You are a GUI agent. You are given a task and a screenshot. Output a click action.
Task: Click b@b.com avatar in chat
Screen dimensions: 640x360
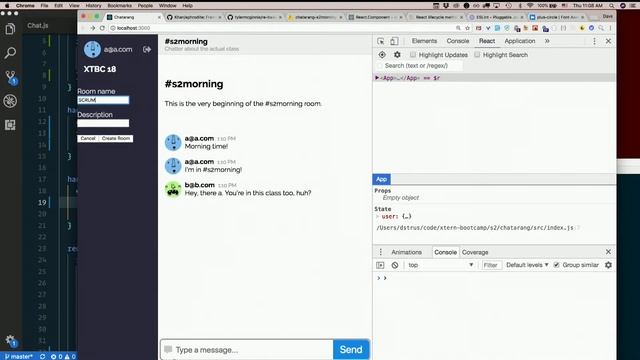(x=173, y=189)
